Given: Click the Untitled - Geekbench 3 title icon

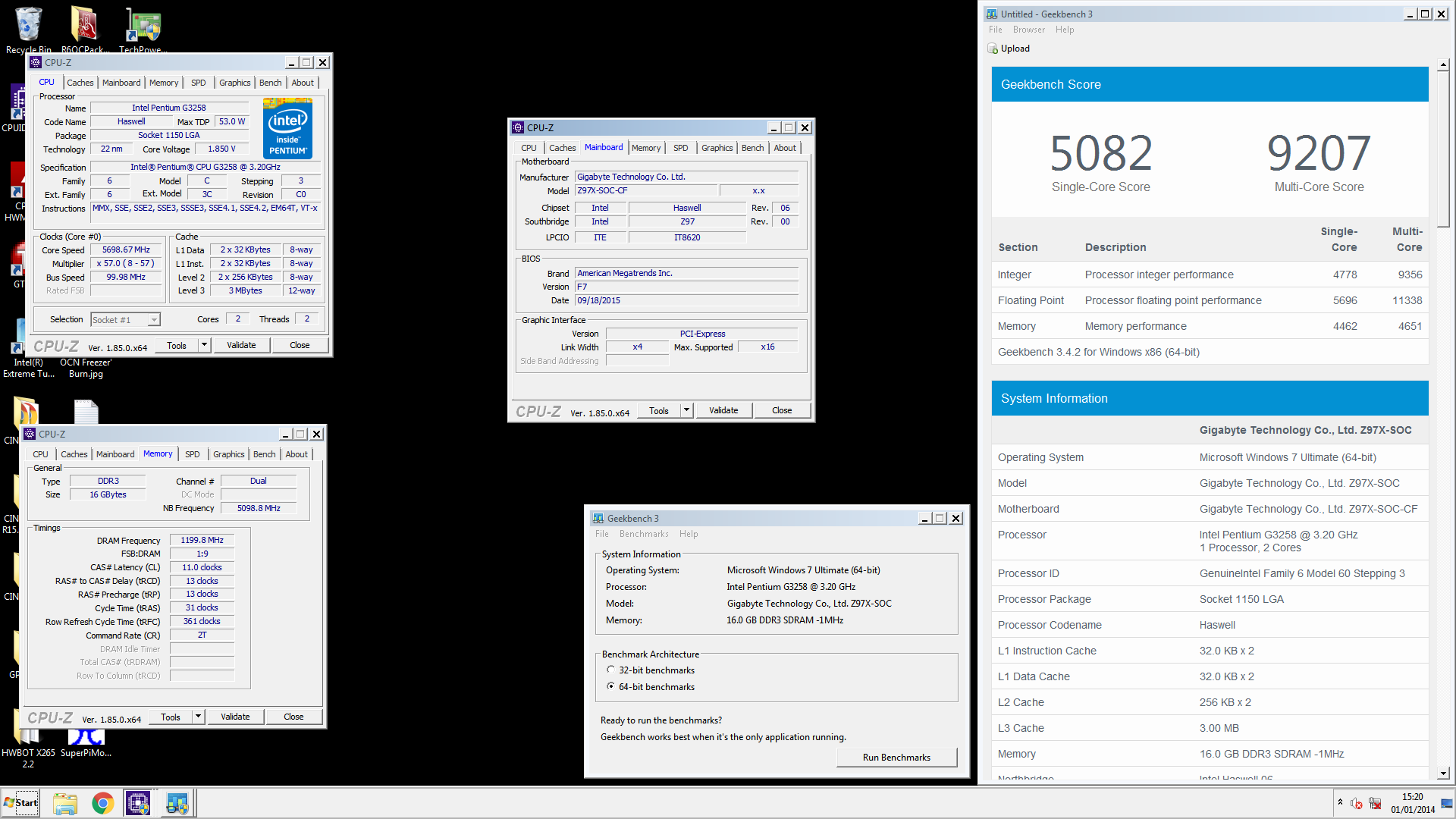Looking at the screenshot, I should (992, 14).
